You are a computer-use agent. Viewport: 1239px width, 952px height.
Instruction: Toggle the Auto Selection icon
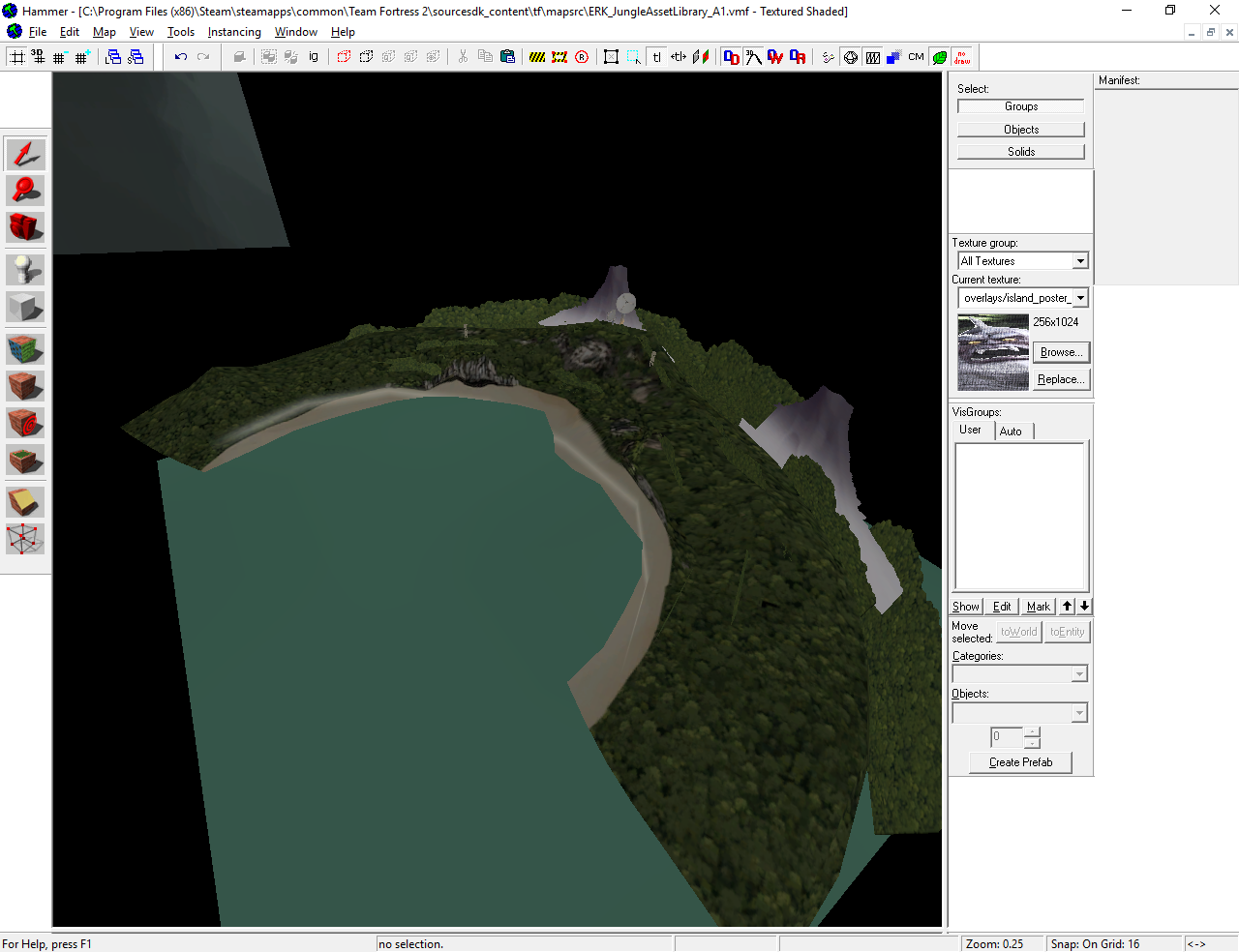click(633, 57)
